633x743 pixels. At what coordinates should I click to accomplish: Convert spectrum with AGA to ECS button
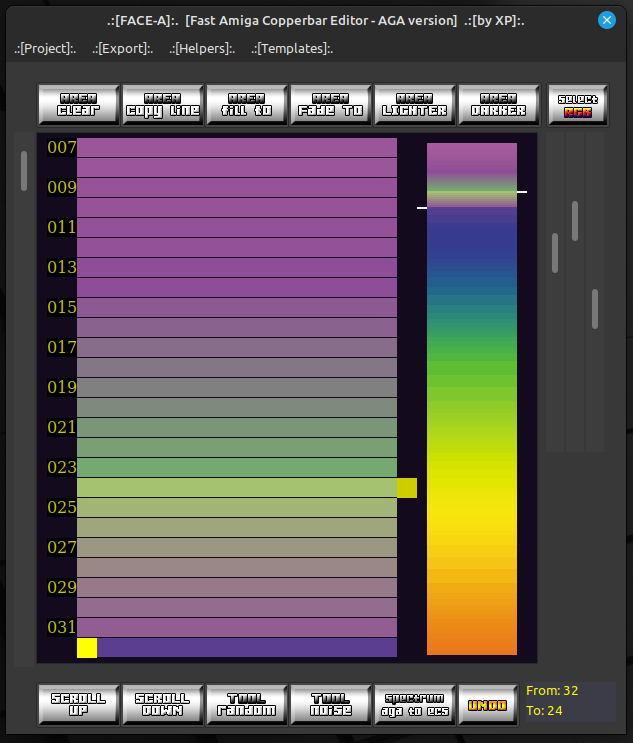pos(415,704)
